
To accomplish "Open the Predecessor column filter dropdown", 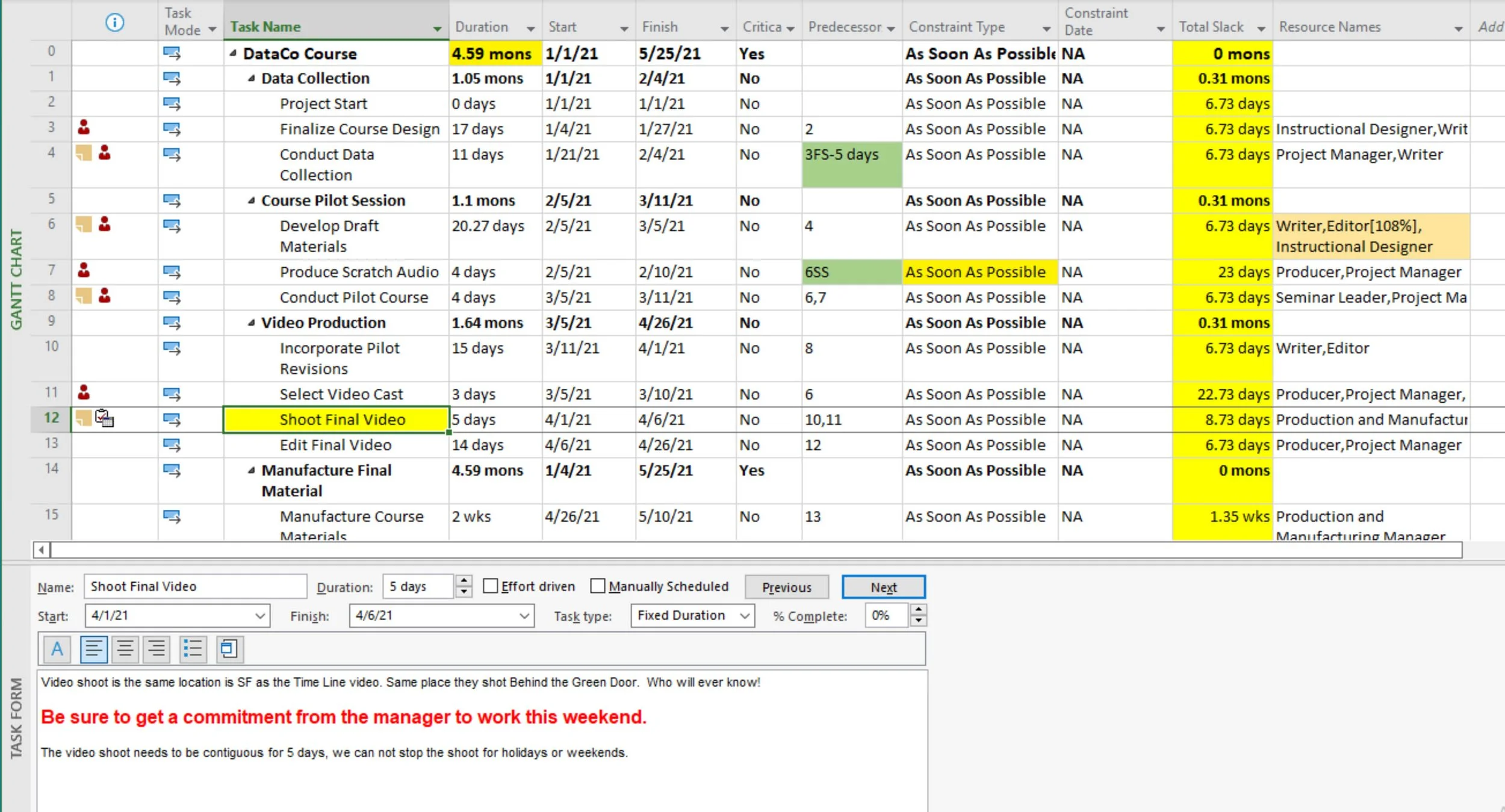I will click(891, 28).
